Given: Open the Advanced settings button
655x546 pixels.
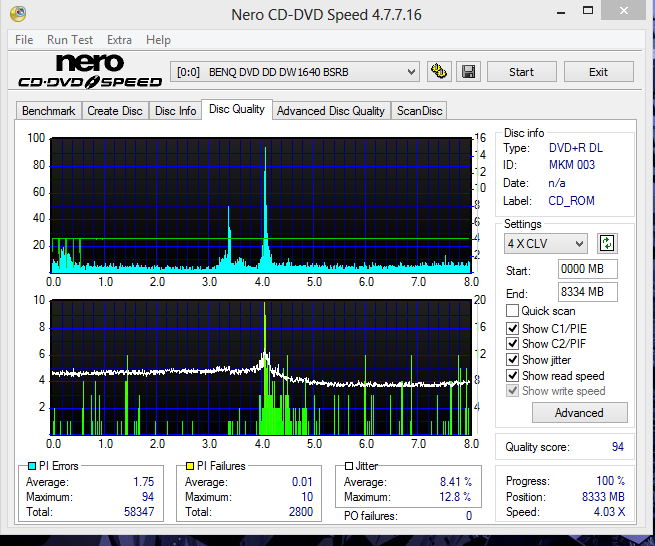Looking at the screenshot, I should click(x=579, y=413).
